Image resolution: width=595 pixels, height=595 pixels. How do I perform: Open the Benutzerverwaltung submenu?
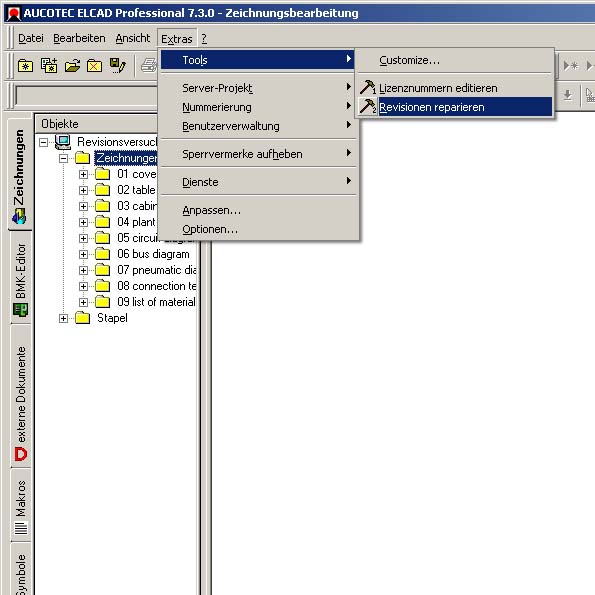[257, 126]
